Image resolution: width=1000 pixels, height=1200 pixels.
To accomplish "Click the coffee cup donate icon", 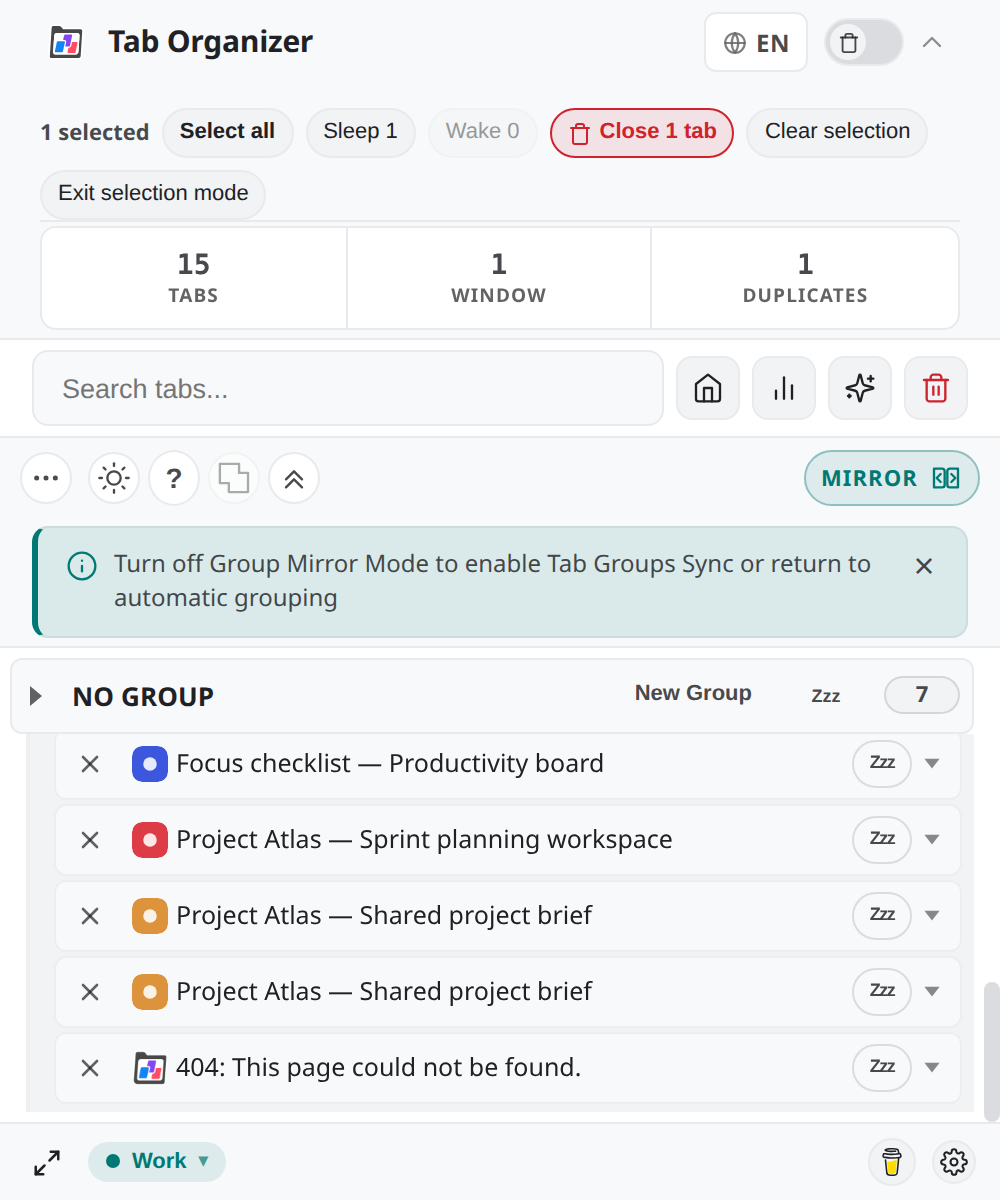I will (x=891, y=1162).
